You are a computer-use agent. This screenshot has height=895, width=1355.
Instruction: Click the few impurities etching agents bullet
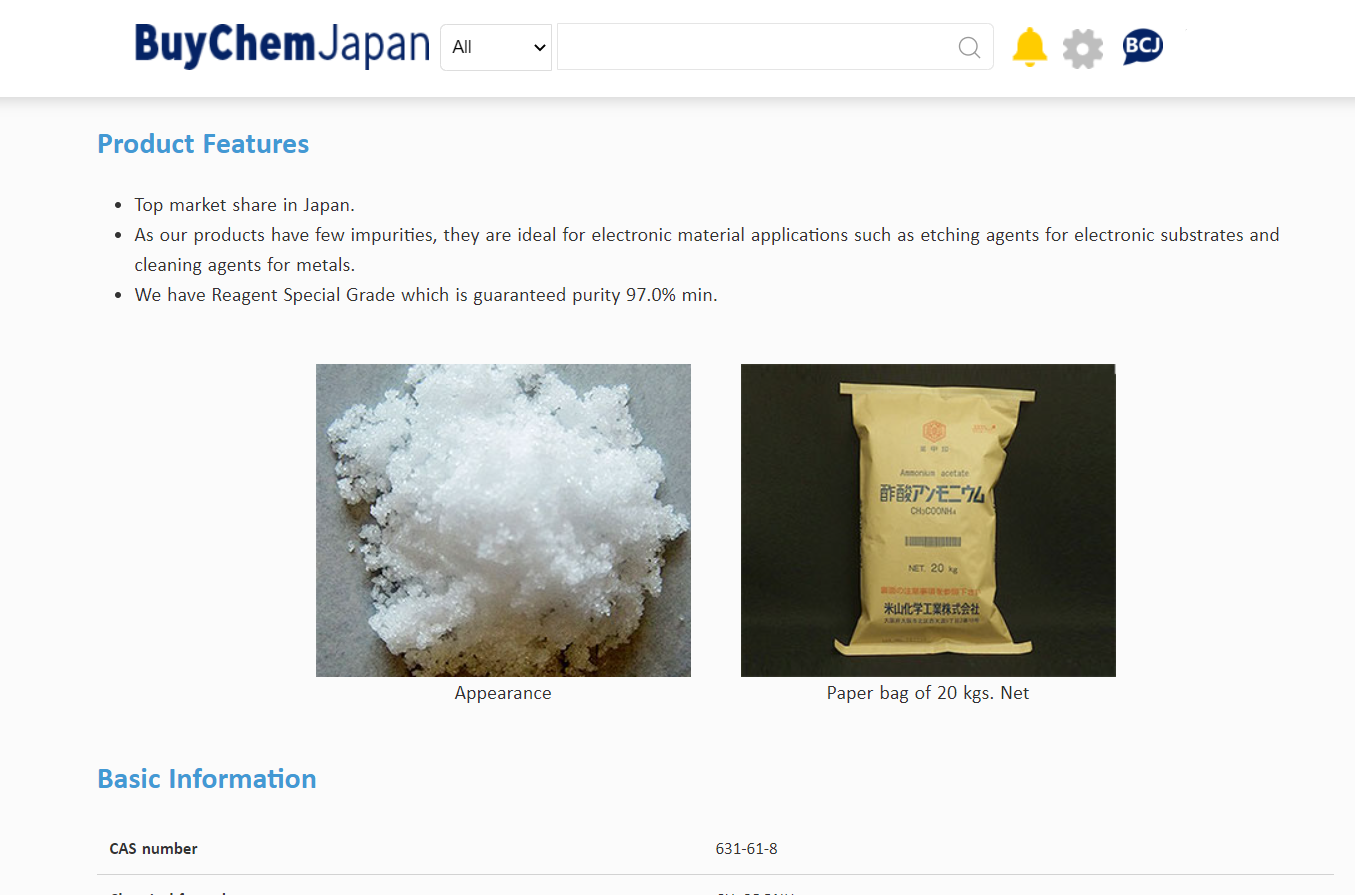(x=707, y=250)
